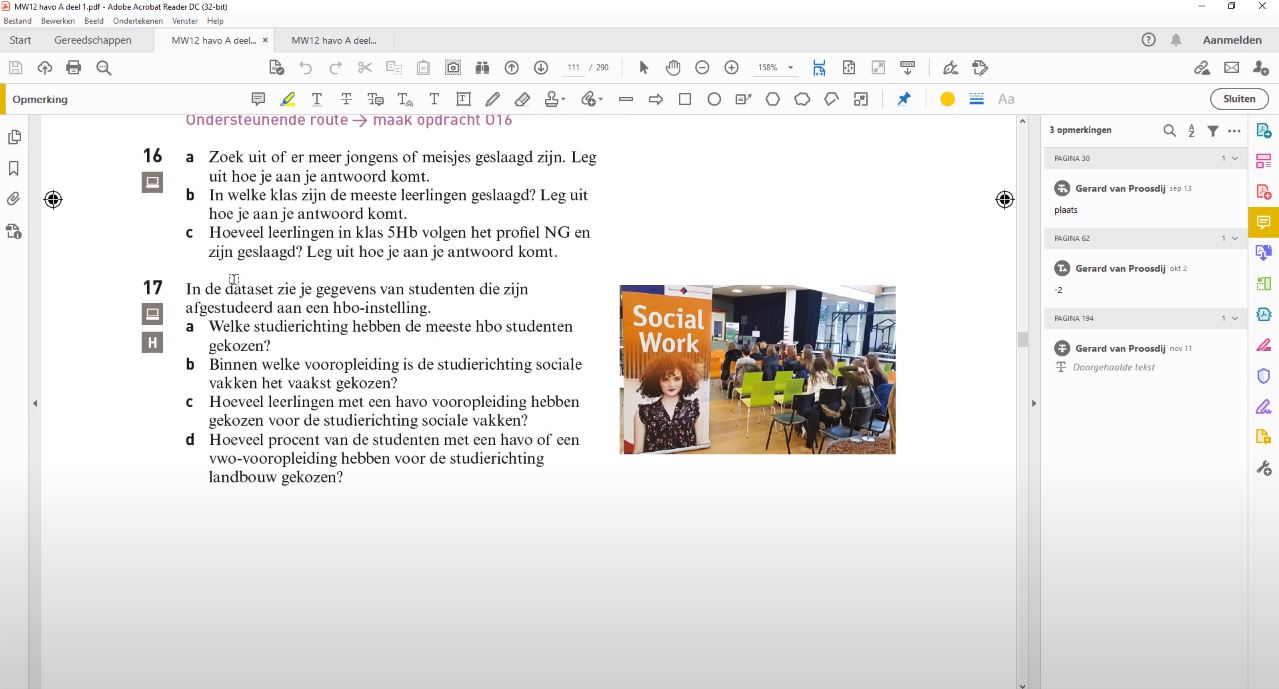Open the Ondertekenen menu
The height and width of the screenshot is (689, 1279).
[x=138, y=21]
